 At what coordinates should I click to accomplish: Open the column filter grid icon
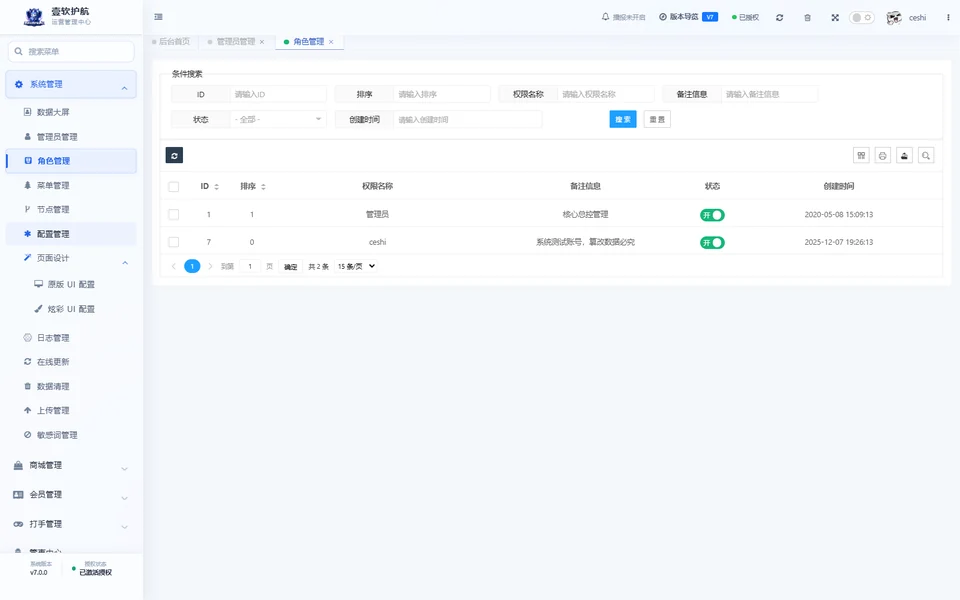[861, 156]
